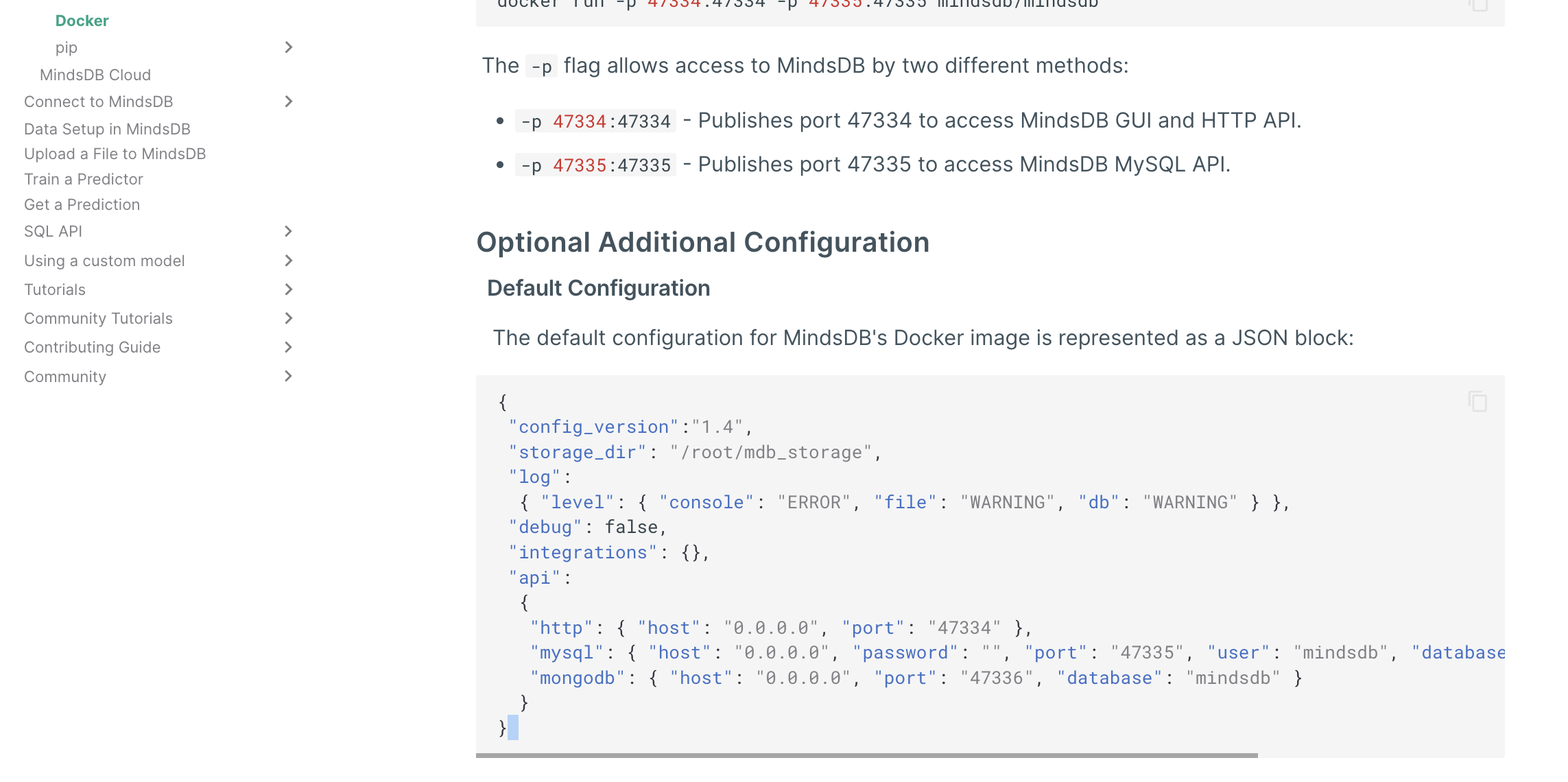Viewport: 1568px width, 782px height.
Task: Click the "/root/mdb_storage" value
Action: [x=771, y=452]
